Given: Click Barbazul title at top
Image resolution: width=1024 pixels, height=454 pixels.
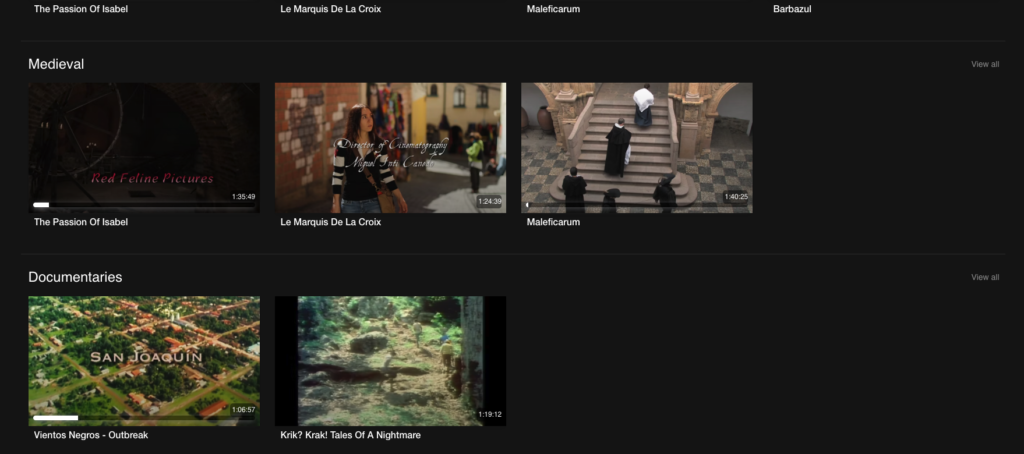Looking at the screenshot, I should pos(792,9).
